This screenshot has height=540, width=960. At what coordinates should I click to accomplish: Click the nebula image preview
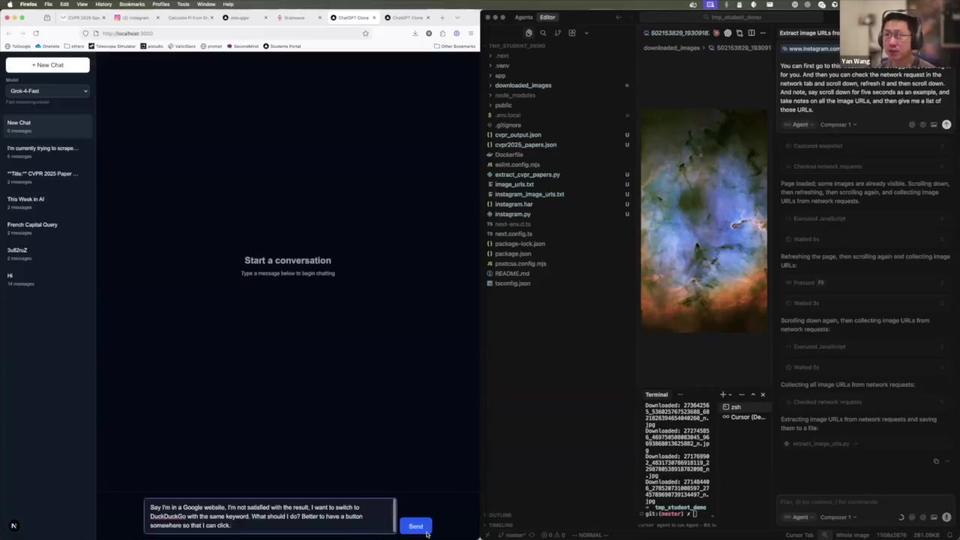coord(704,221)
